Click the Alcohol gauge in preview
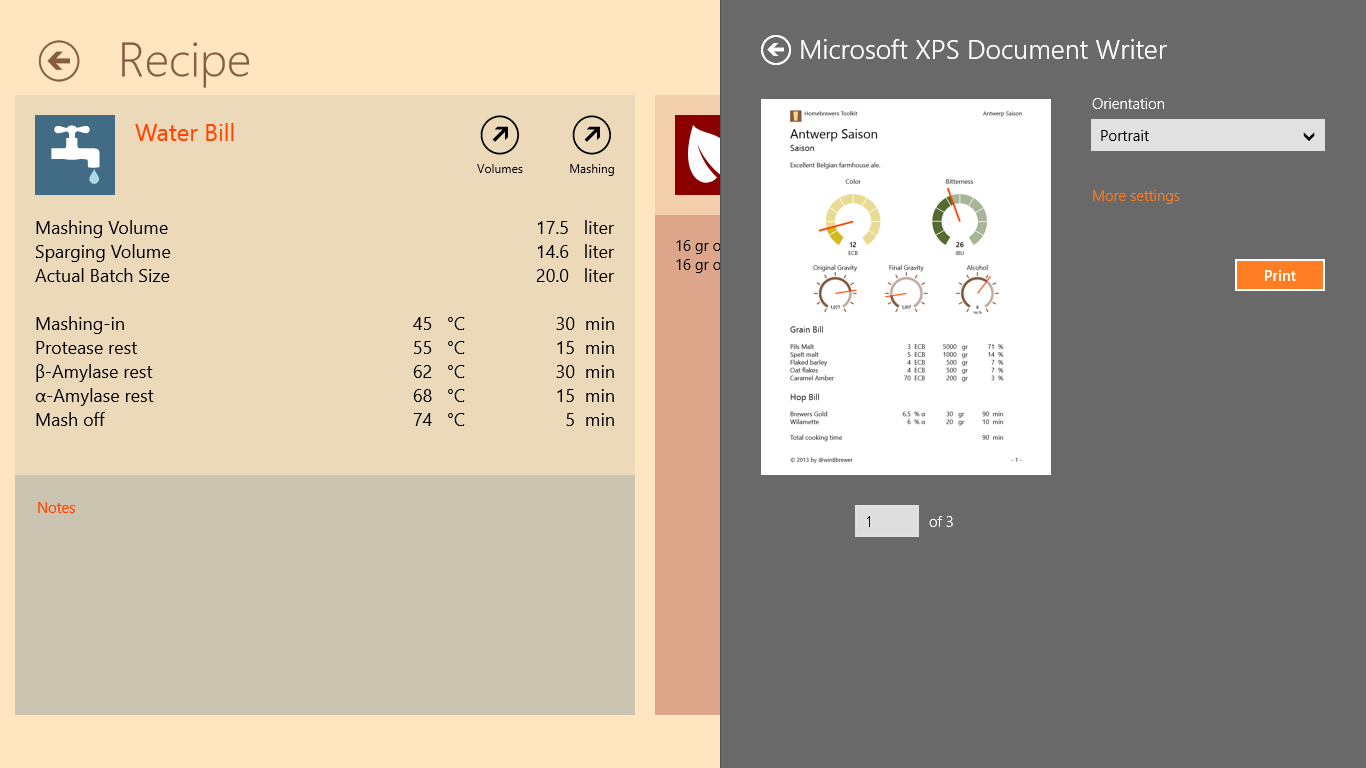 pos(977,292)
